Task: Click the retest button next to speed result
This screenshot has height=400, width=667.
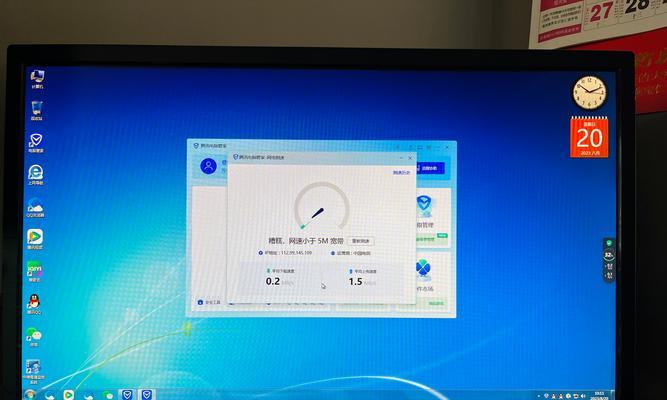Action: pyautogui.click(x=361, y=241)
